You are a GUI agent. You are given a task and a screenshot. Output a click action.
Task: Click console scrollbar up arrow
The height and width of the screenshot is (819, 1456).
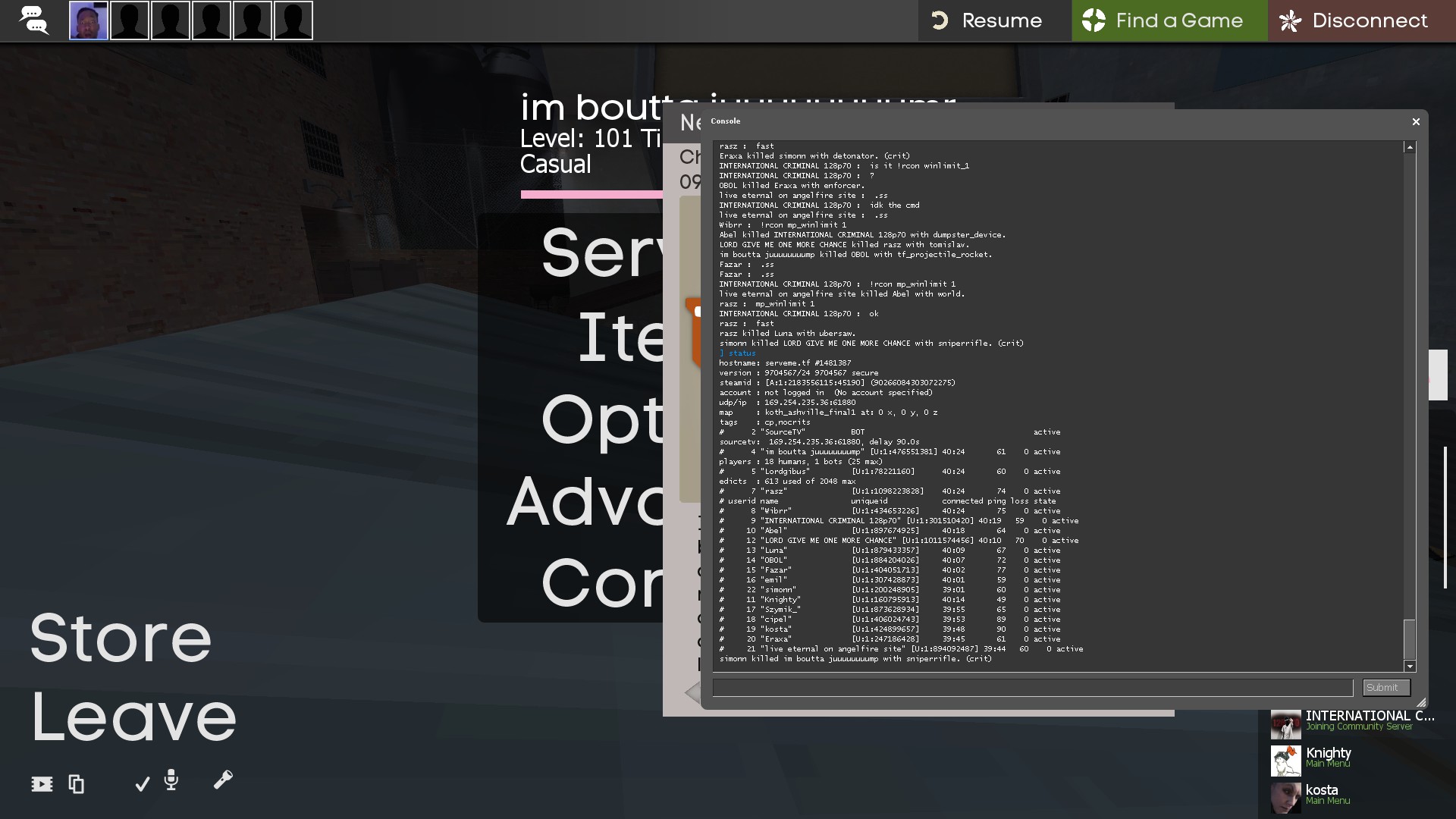click(1410, 148)
